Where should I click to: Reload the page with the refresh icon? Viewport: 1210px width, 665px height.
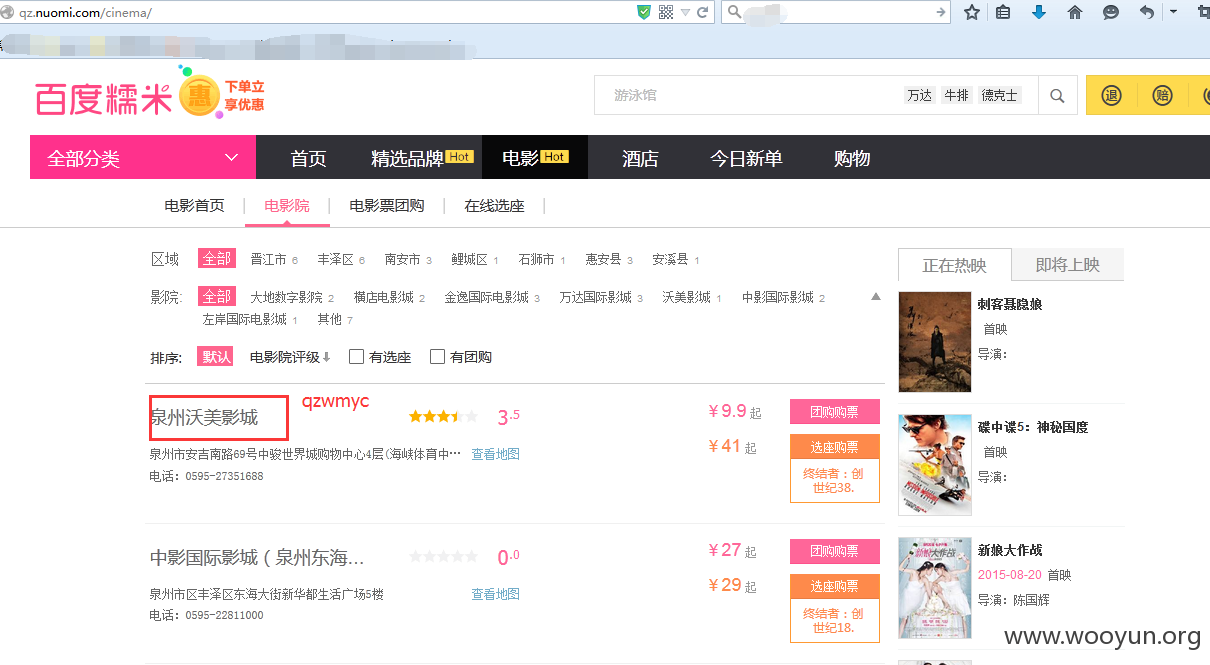point(703,13)
